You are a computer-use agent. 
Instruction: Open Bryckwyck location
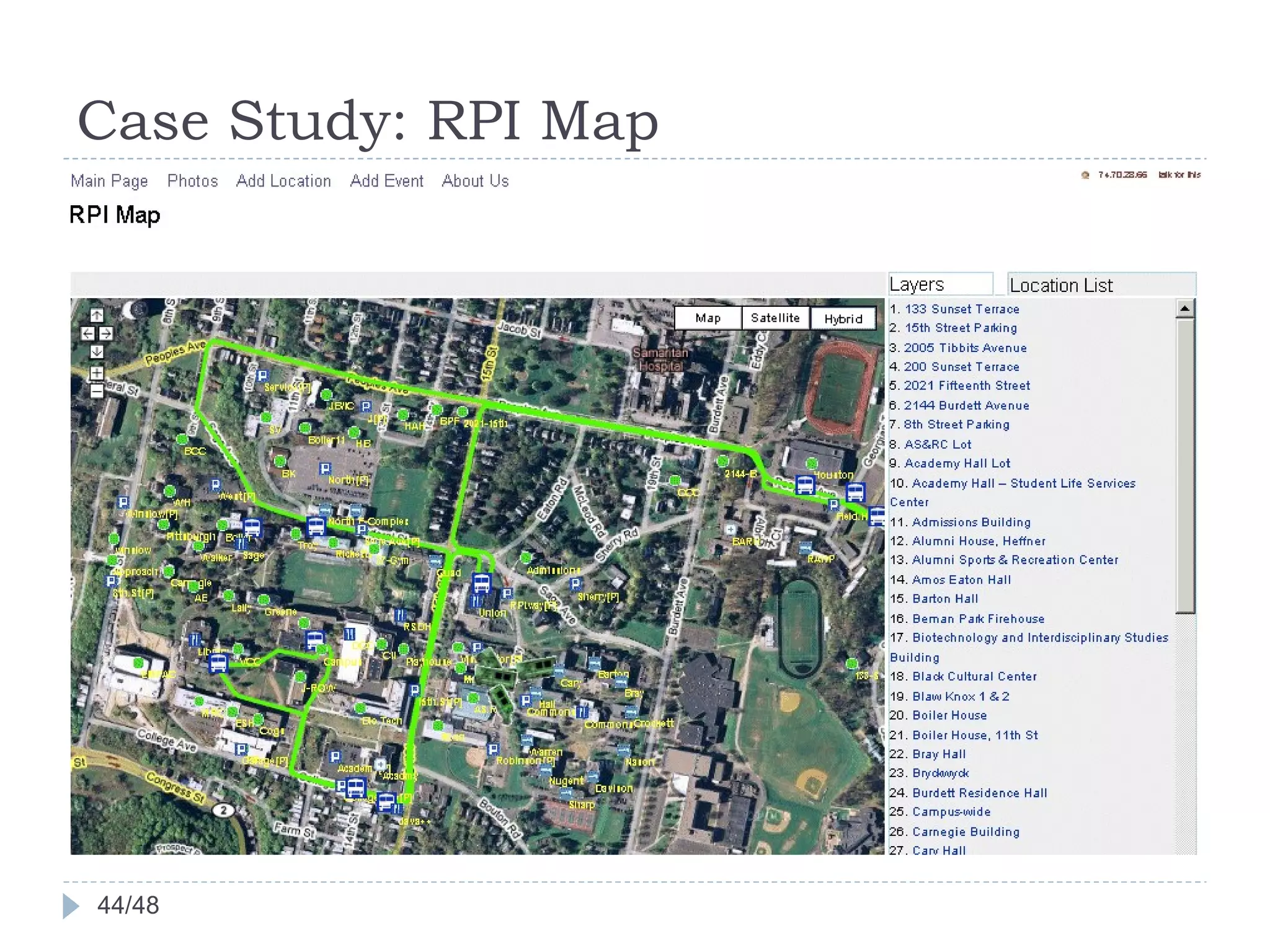[x=940, y=773]
